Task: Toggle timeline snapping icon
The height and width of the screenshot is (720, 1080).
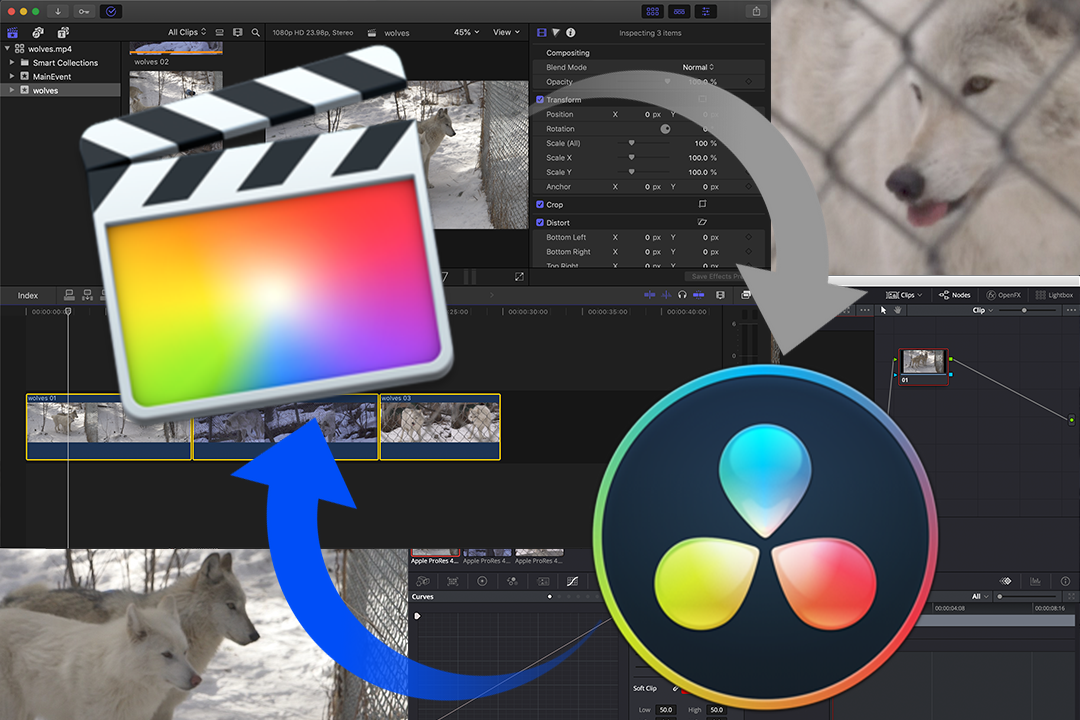Action: click(698, 295)
